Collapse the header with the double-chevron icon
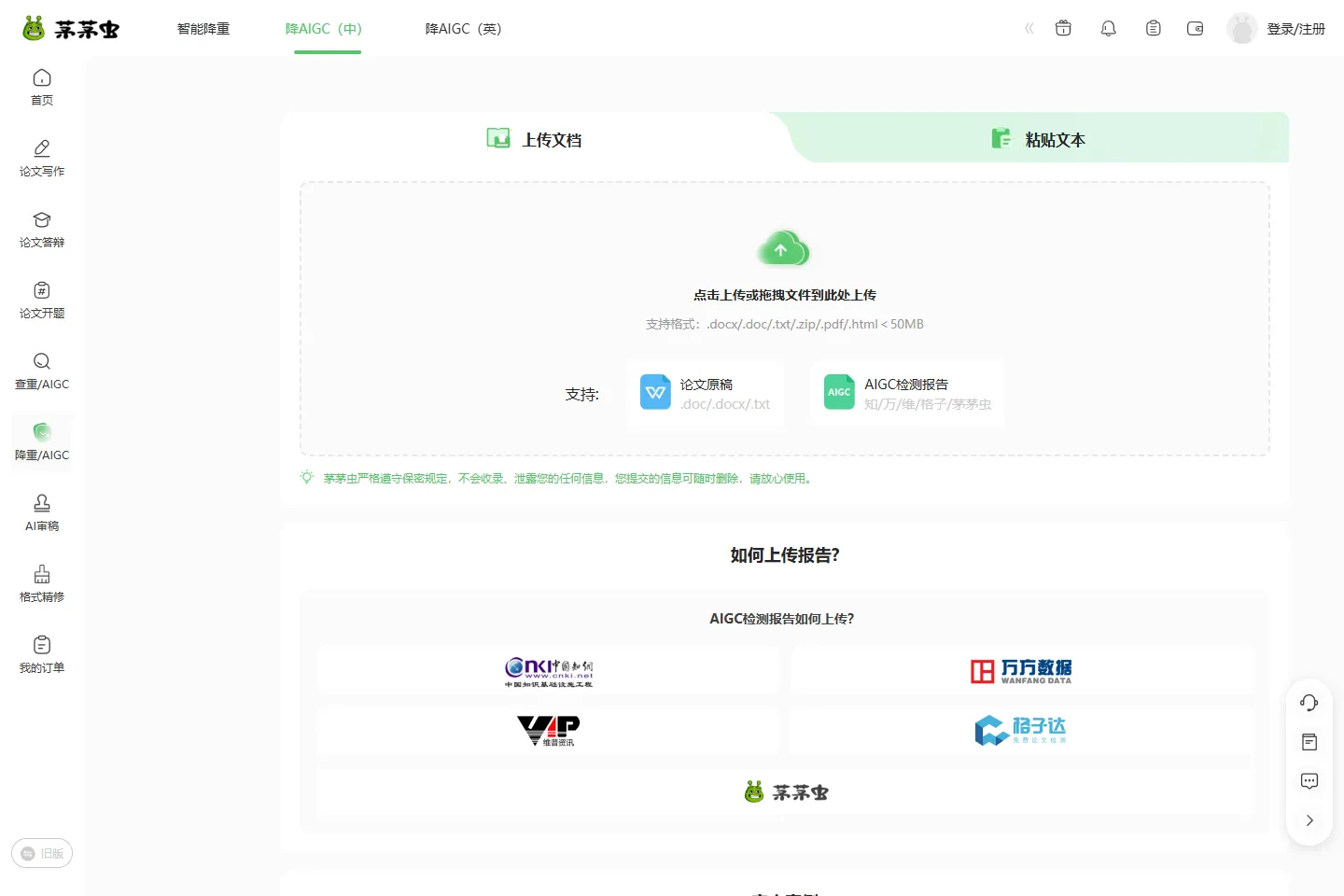1344x896 pixels. click(x=1029, y=29)
